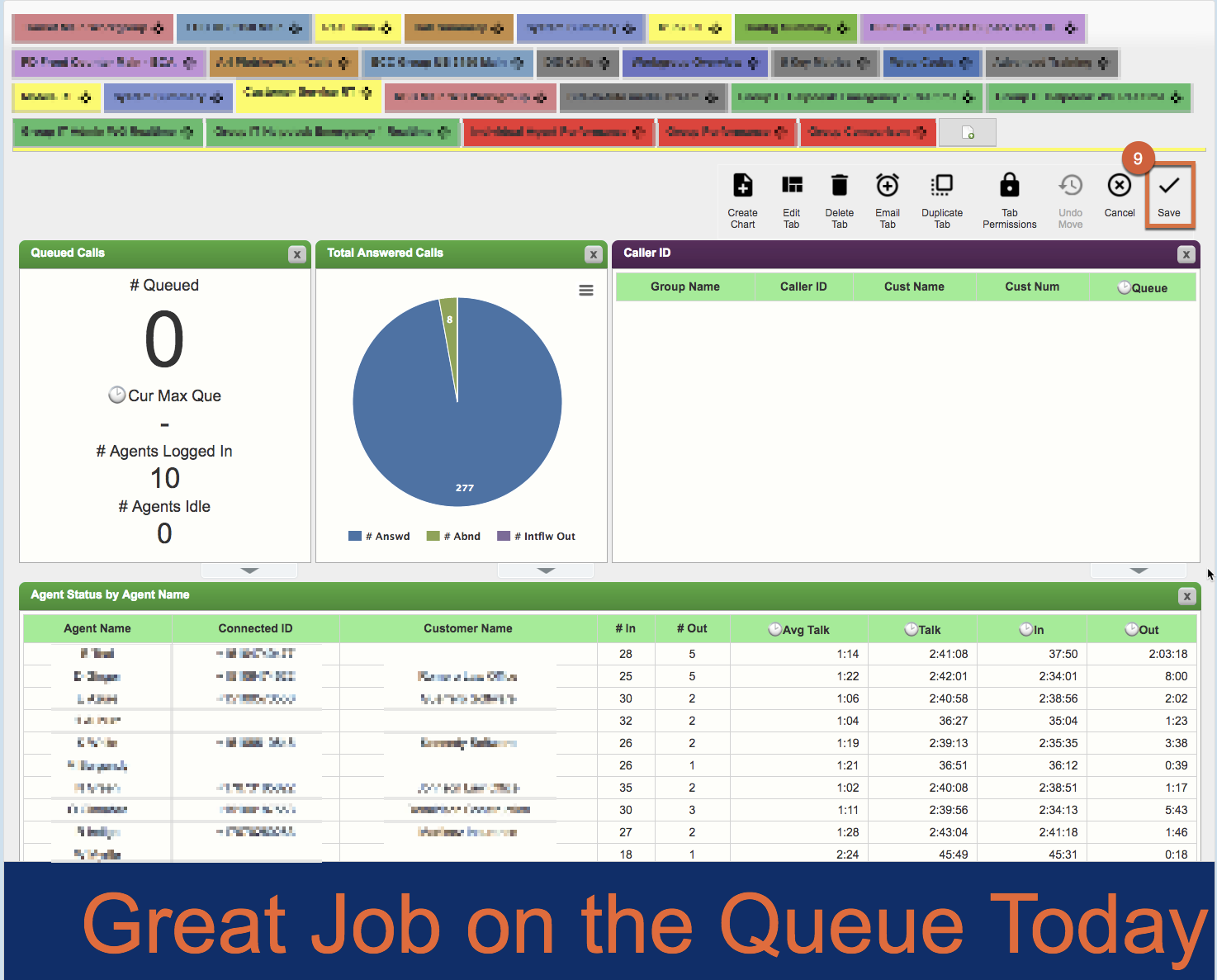Click the Email Tab clock icon
Viewport: 1217px width, 980px height.
[x=887, y=186]
